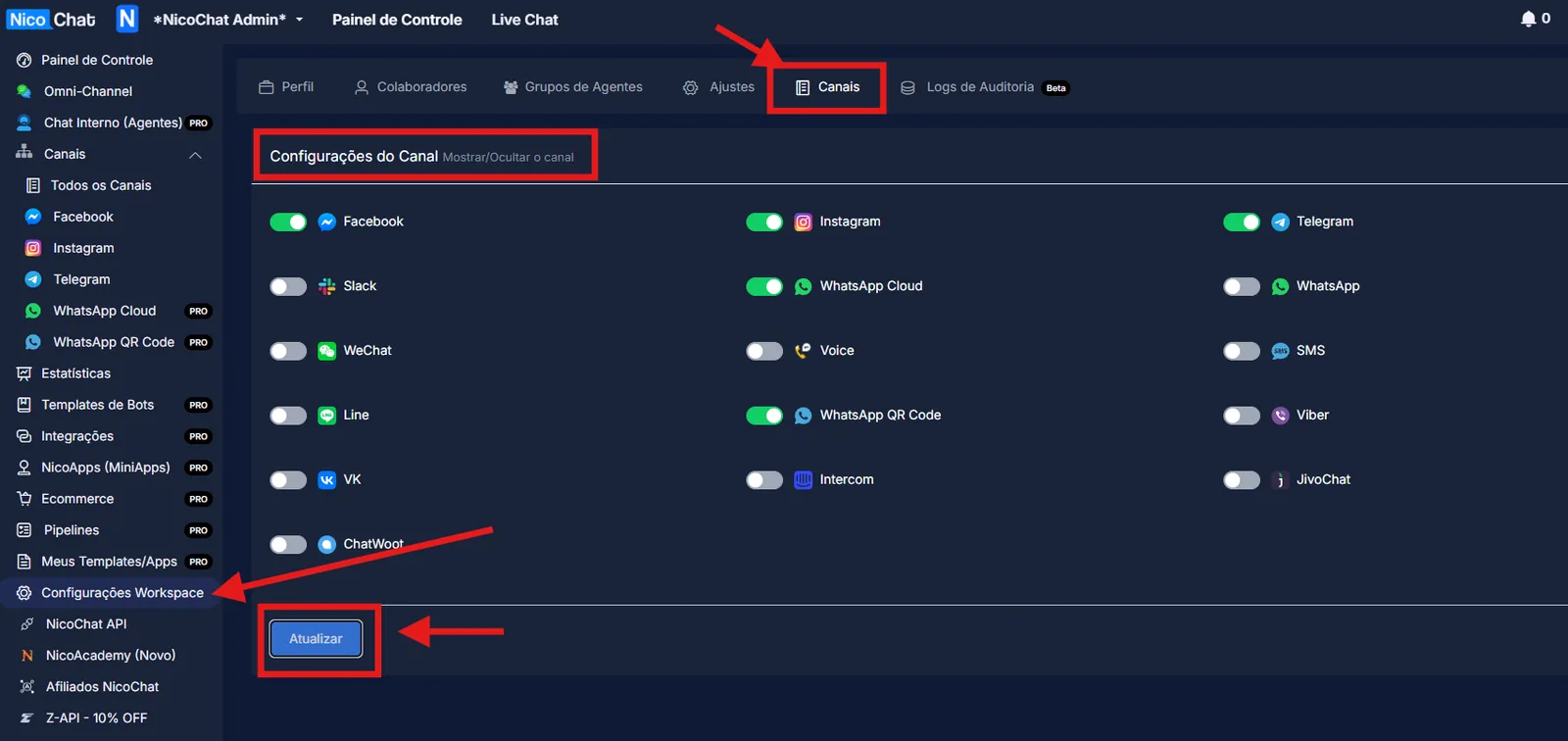Open NicoAcademy (Novo) sidebar link
The width and height of the screenshot is (1568, 741).
click(x=111, y=656)
